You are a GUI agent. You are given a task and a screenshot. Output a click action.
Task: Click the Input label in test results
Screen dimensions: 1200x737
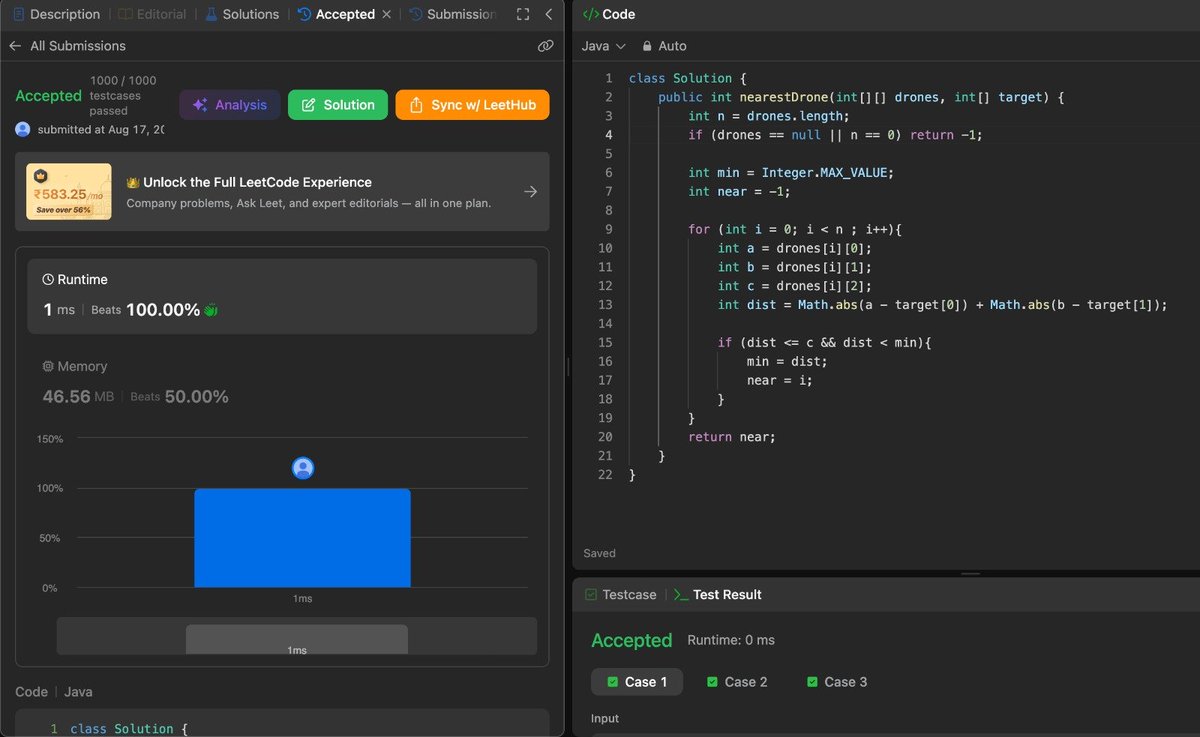(605, 718)
